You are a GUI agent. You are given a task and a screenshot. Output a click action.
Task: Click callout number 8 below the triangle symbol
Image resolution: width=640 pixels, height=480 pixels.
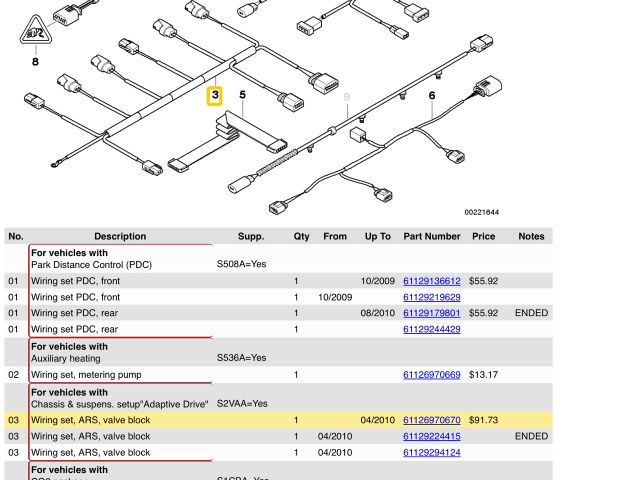click(x=36, y=62)
